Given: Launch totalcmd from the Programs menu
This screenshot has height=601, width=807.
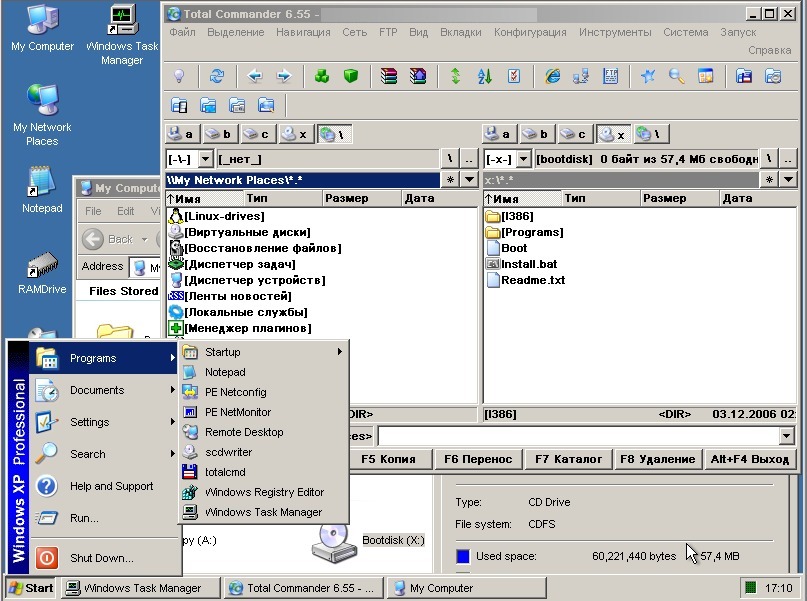Looking at the screenshot, I should [263, 472].
